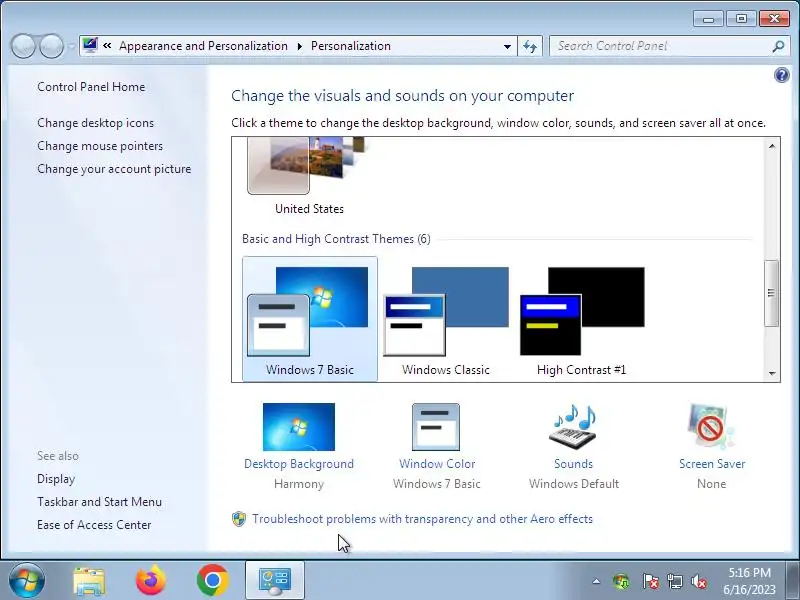
Task: Select the Windows Classic theme
Action: click(446, 319)
